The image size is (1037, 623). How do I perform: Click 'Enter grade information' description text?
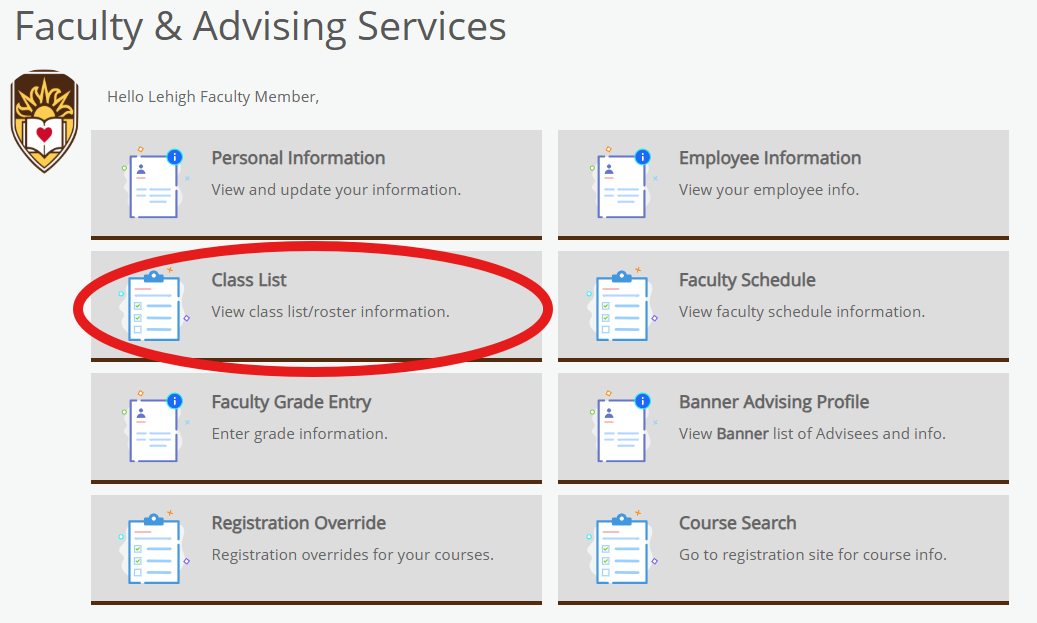[300, 434]
